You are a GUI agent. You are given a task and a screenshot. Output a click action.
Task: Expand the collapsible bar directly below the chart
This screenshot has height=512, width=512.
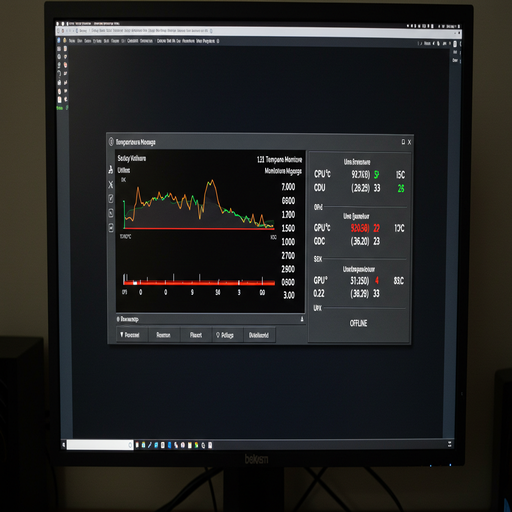tap(210, 319)
